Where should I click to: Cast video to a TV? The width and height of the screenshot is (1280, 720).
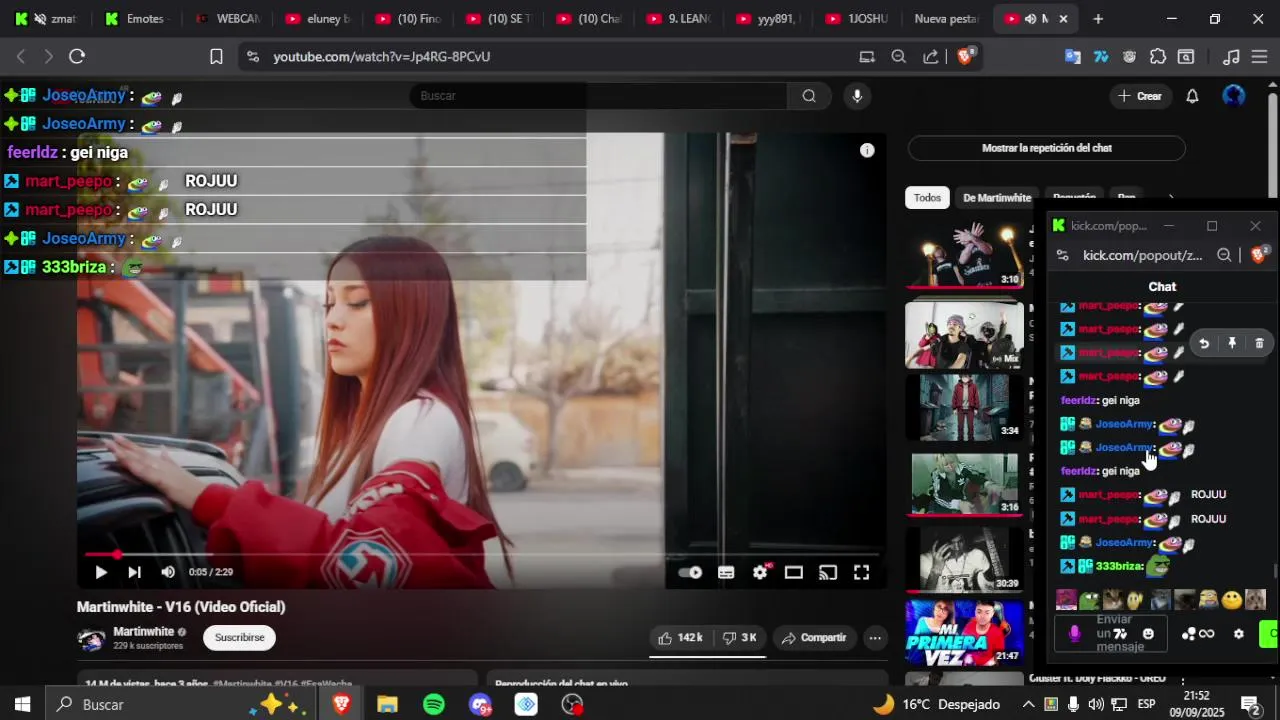tap(828, 573)
